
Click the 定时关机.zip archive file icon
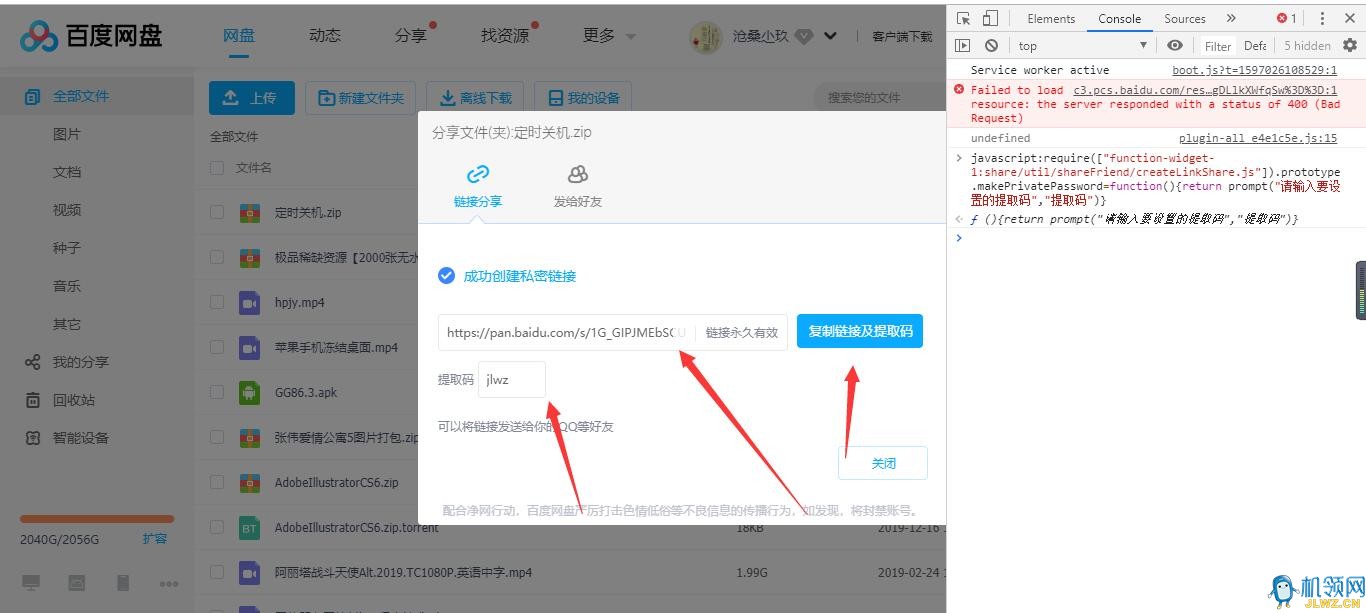[249, 213]
